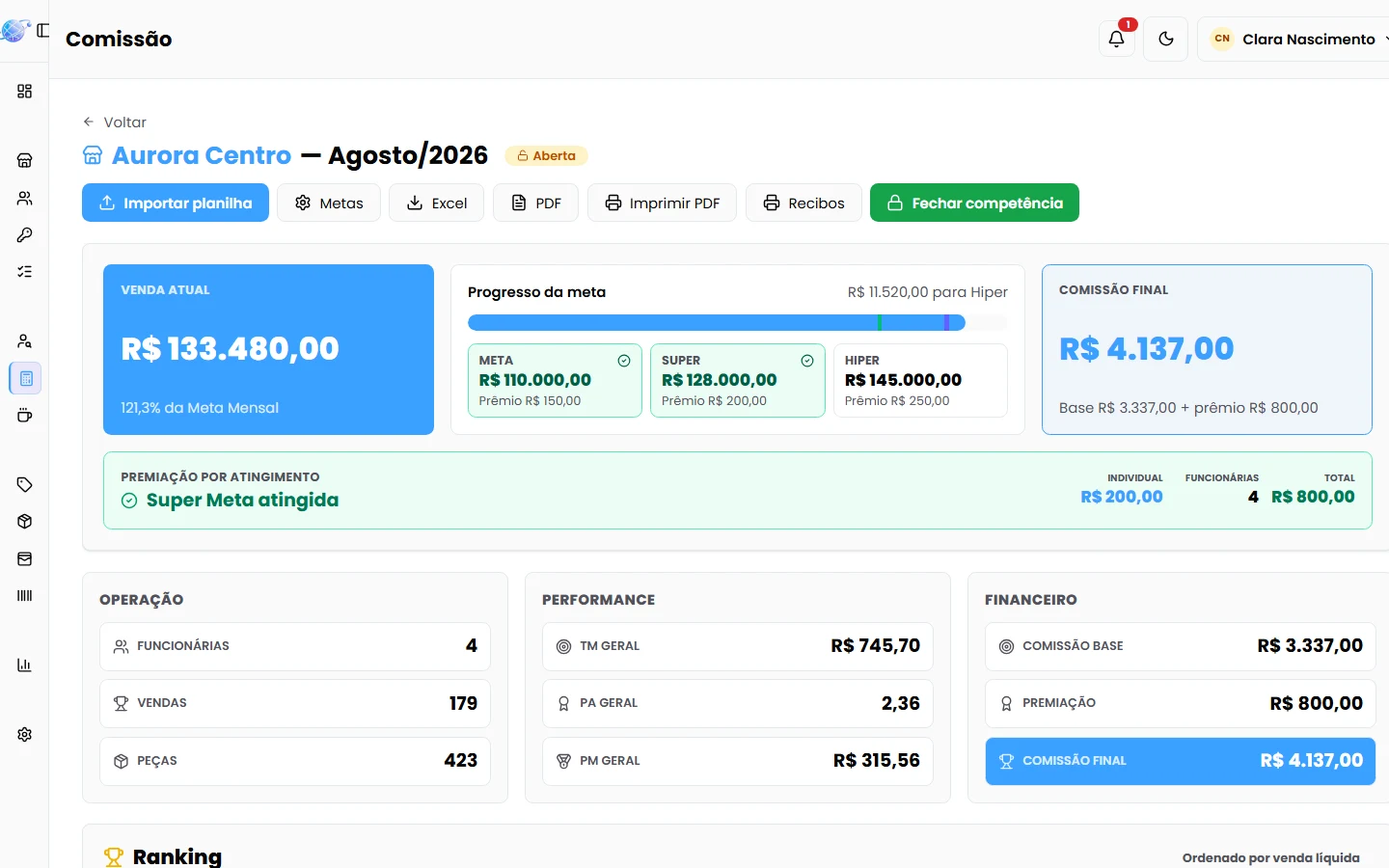The width and height of the screenshot is (1389, 868).
Task: Click the Venda Atual R$ 133.480,00 card
Action: (268, 349)
